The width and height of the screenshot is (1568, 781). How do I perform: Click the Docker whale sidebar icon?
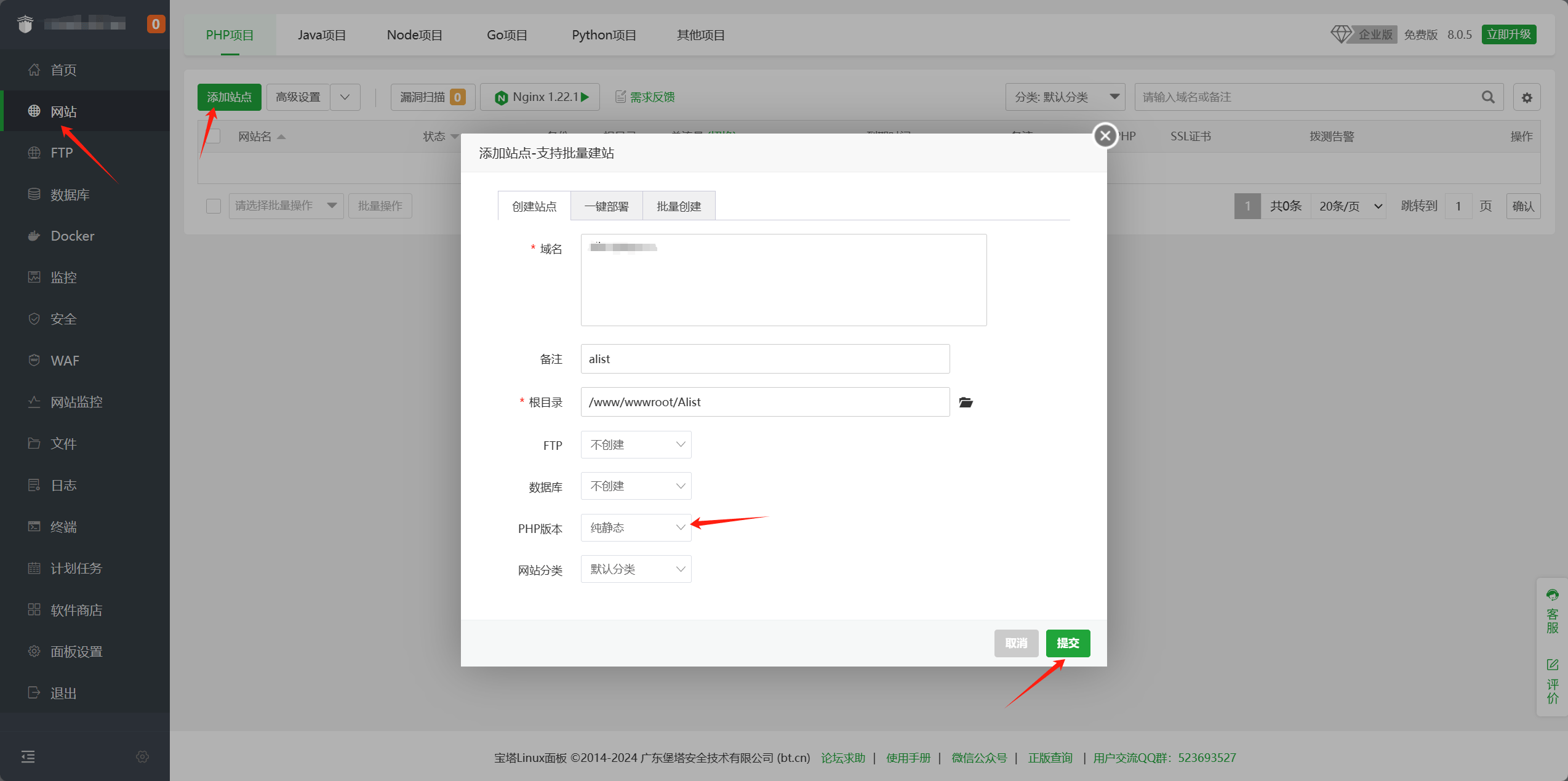(x=34, y=236)
